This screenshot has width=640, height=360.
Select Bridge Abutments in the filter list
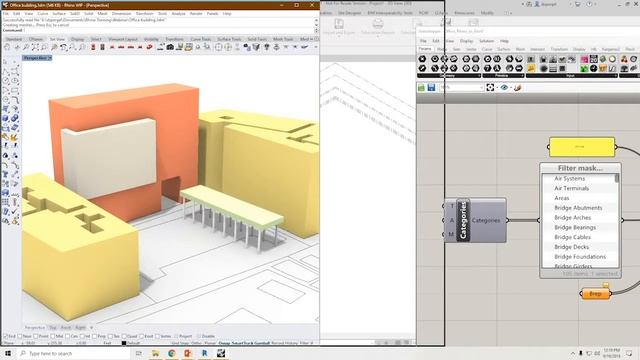point(578,208)
